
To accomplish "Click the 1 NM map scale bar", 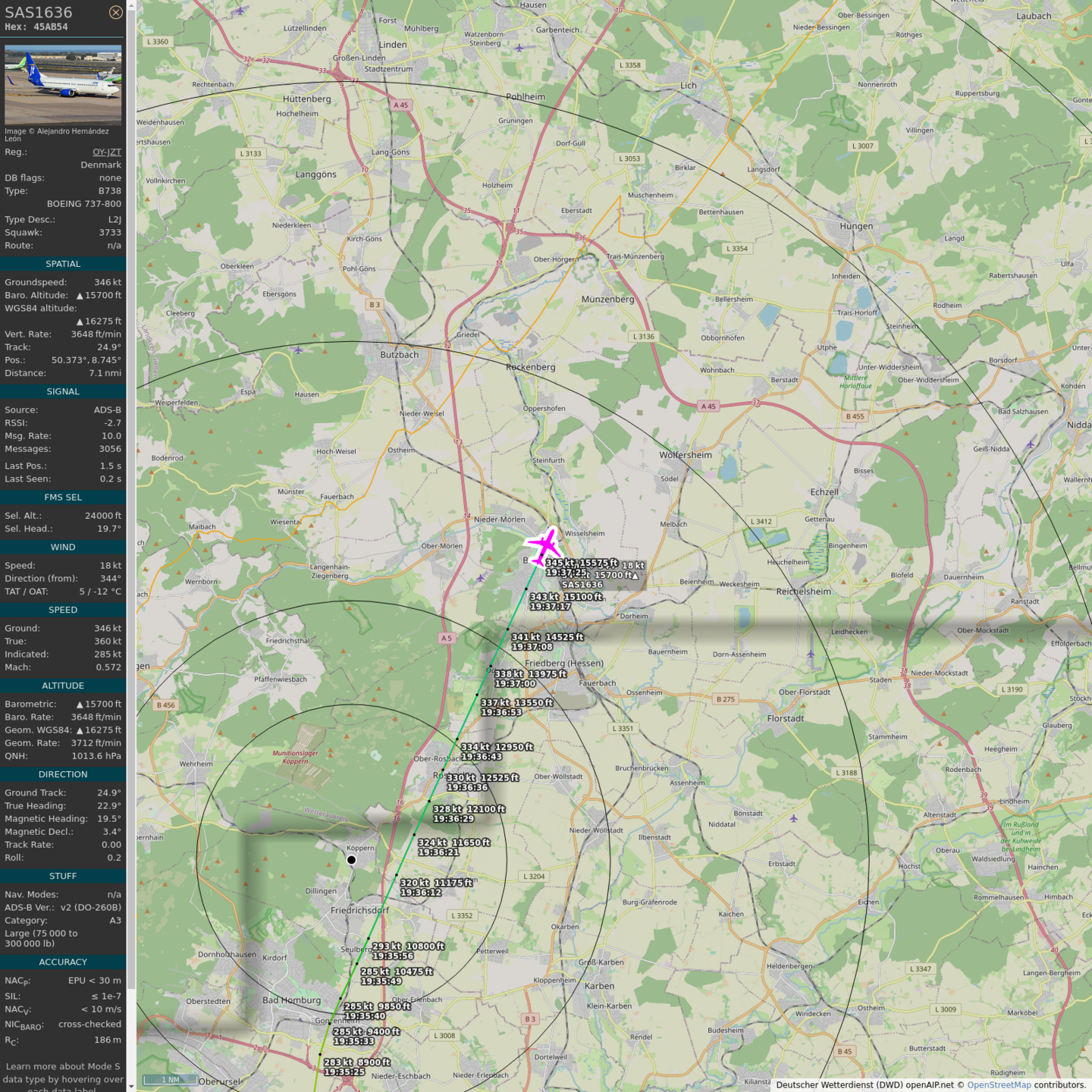I will coord(171,1080).
